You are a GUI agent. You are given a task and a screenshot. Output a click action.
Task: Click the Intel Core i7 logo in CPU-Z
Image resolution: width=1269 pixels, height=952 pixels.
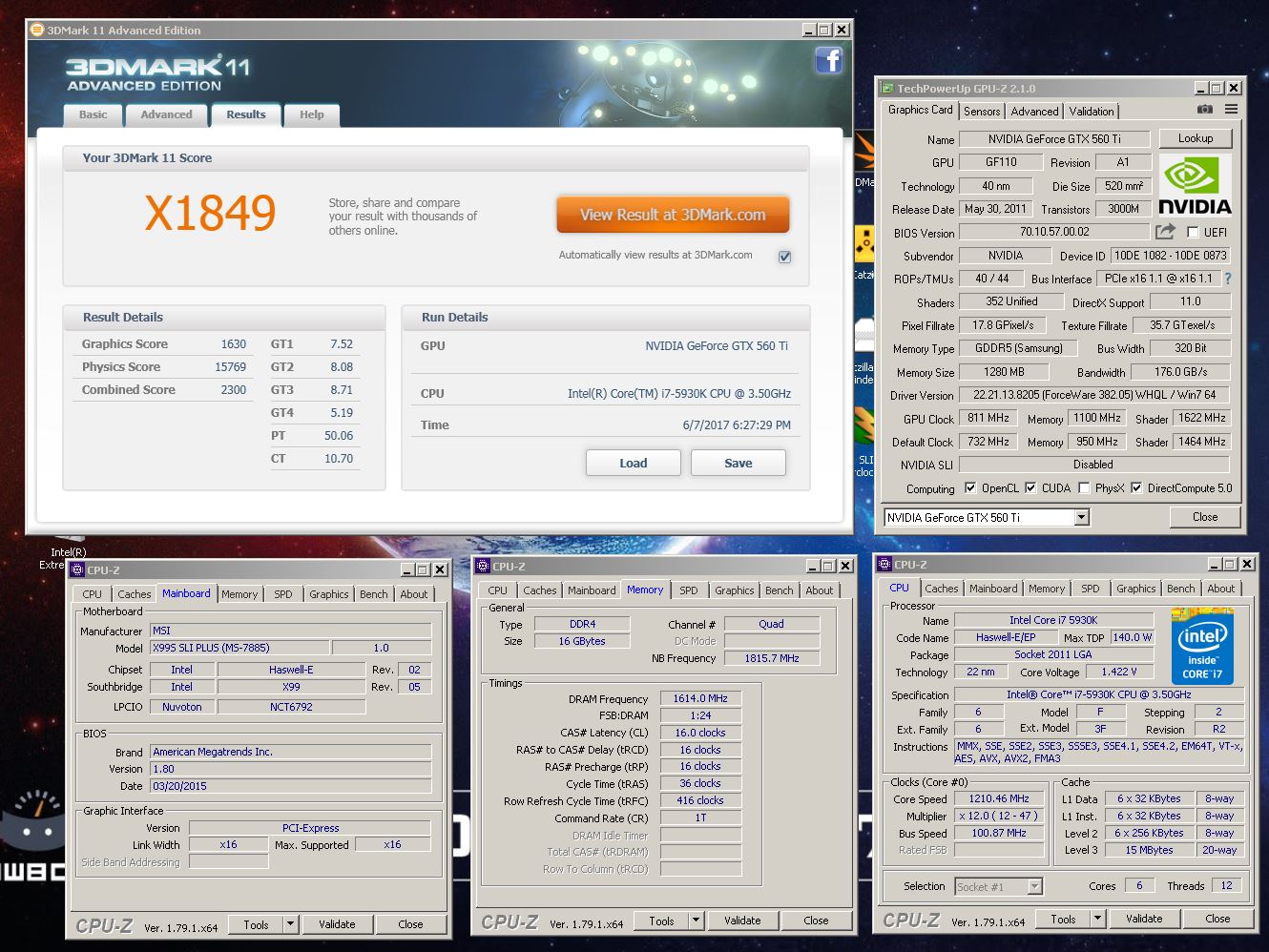(x=1202, y=647)
